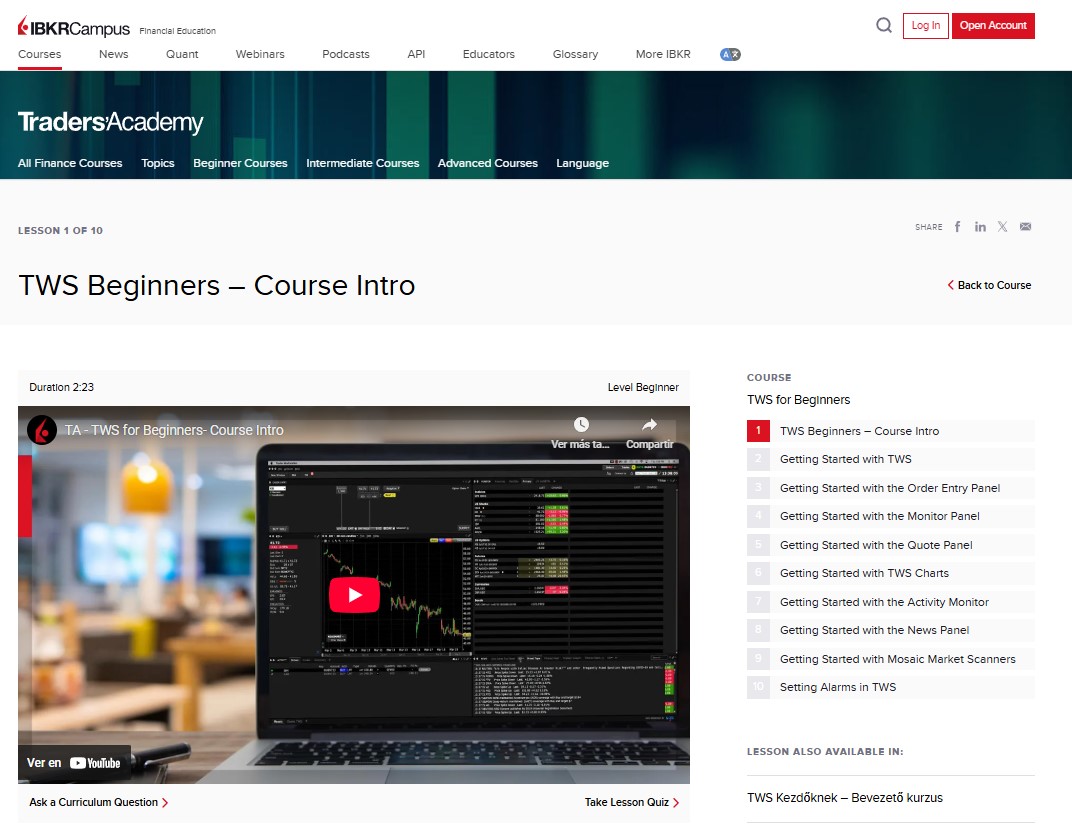This screenshot has width=1072, height=826.
Task: Click the video Compartir share arrow
Action: [649, 425]
